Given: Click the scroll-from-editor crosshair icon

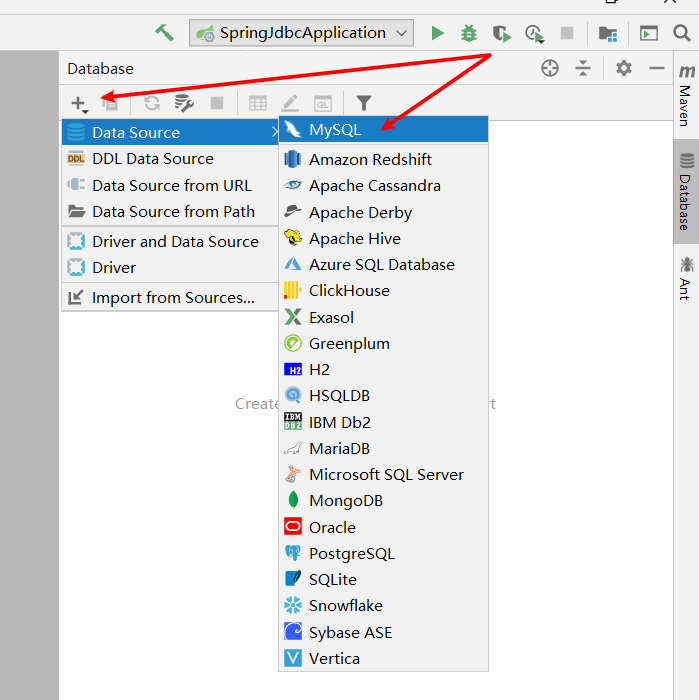Looking at the screenshot, I should (x=549, y=68).
